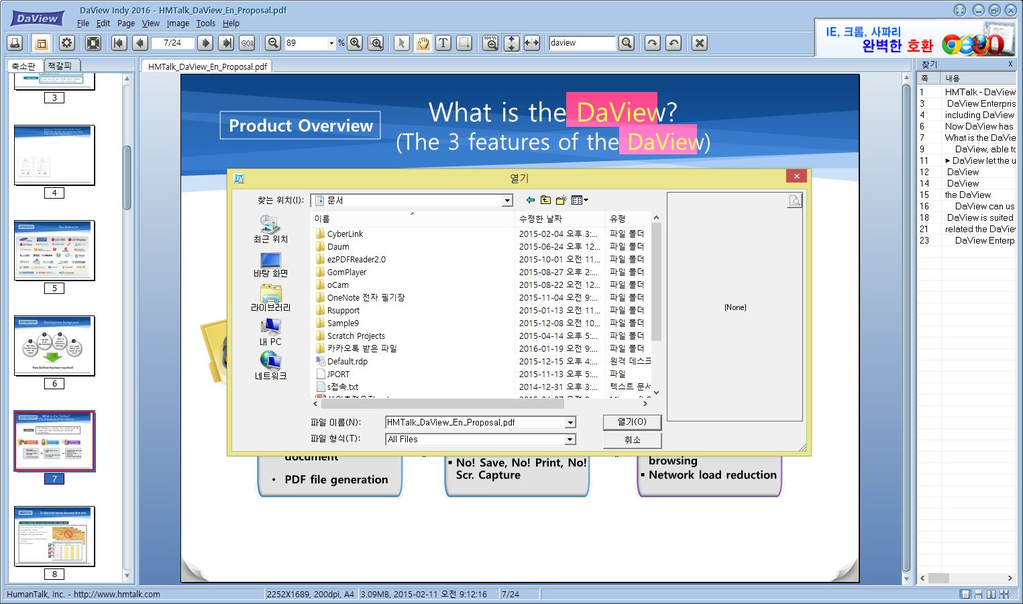This screenshot has height=604, width=1023.
Task: Click the search text field containing daview
Action: point(582,43)
